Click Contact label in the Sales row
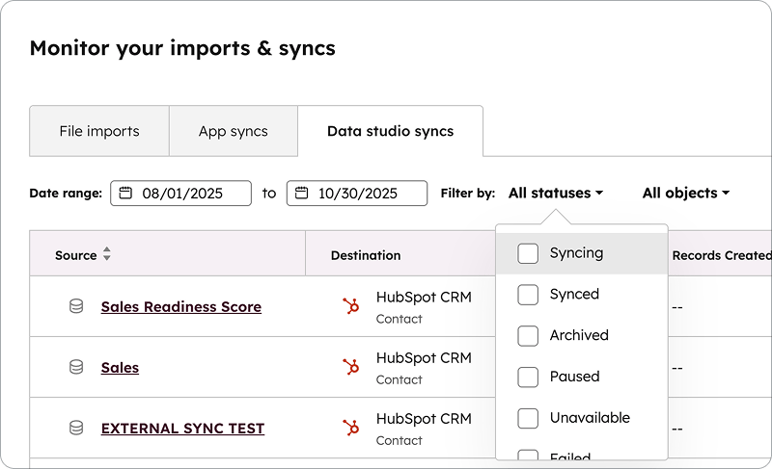 click(399, 380)
